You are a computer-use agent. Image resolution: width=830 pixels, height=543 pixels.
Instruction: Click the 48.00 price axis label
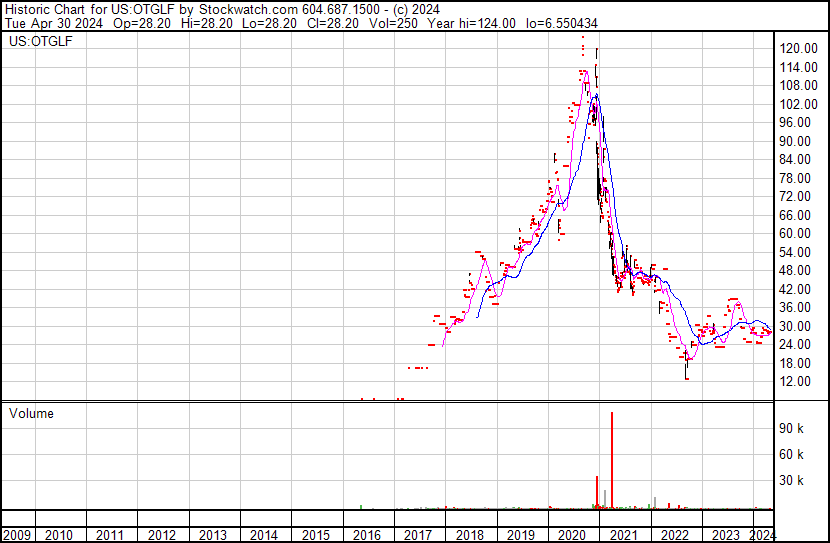(x=796, y=270)
